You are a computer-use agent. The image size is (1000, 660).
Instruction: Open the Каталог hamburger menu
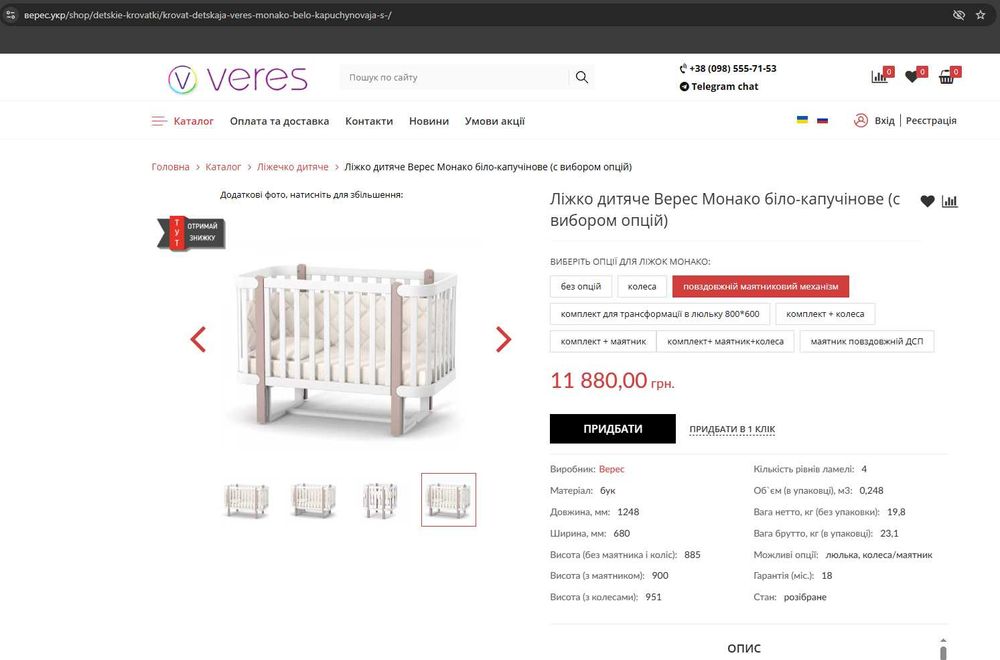pos(182,121)
